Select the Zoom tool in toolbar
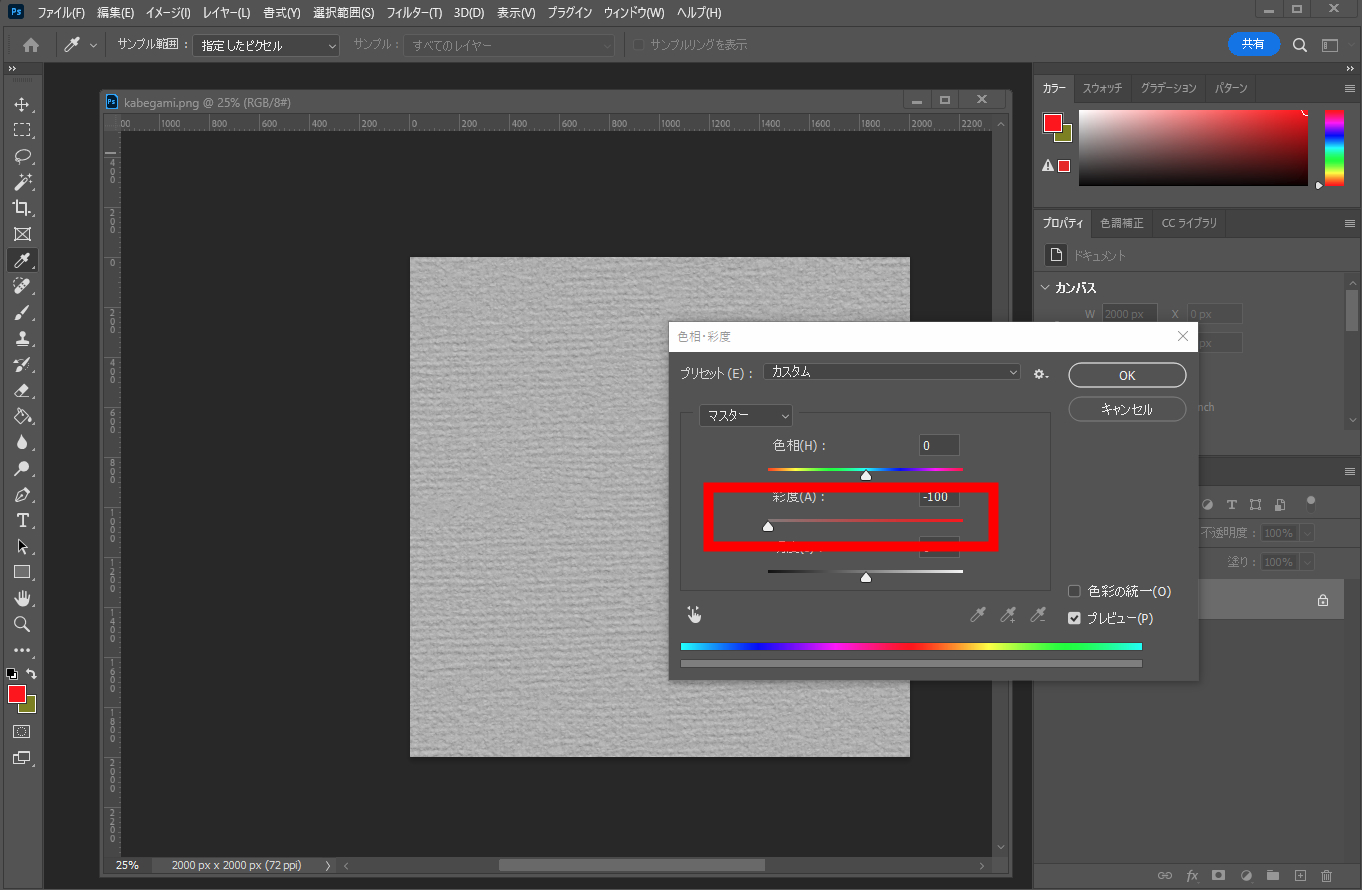This screenshot has height=890, width=1362. tap(22, 624)
